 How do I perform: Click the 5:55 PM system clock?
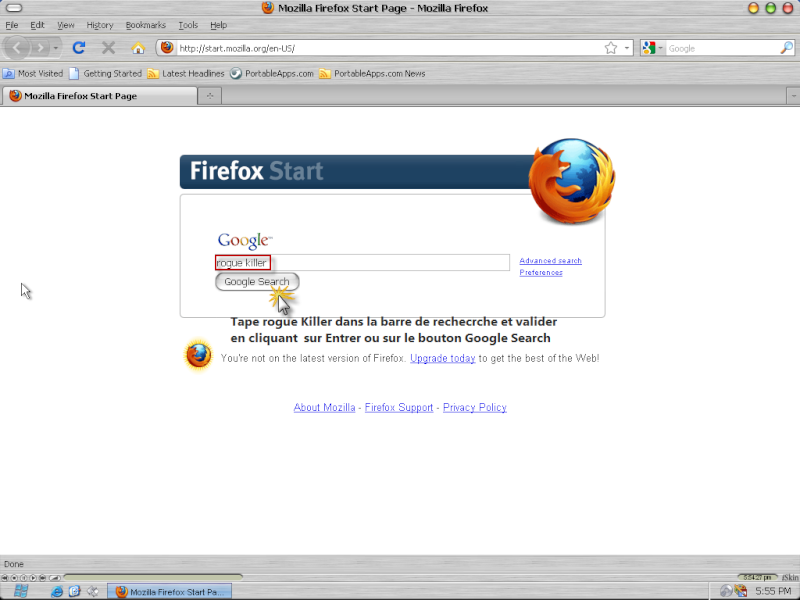pyautogui.click(x=774, y=591)
